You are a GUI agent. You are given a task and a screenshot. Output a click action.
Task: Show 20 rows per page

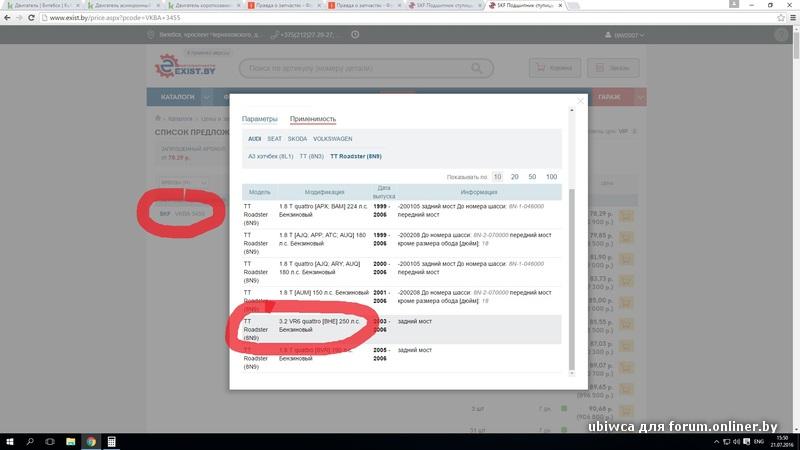(515, 177)
